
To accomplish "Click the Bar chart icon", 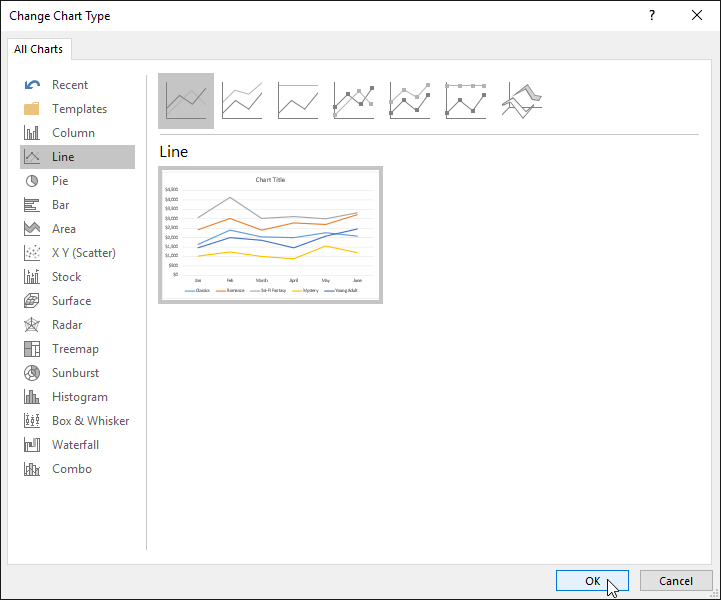I will click(32, 205).
